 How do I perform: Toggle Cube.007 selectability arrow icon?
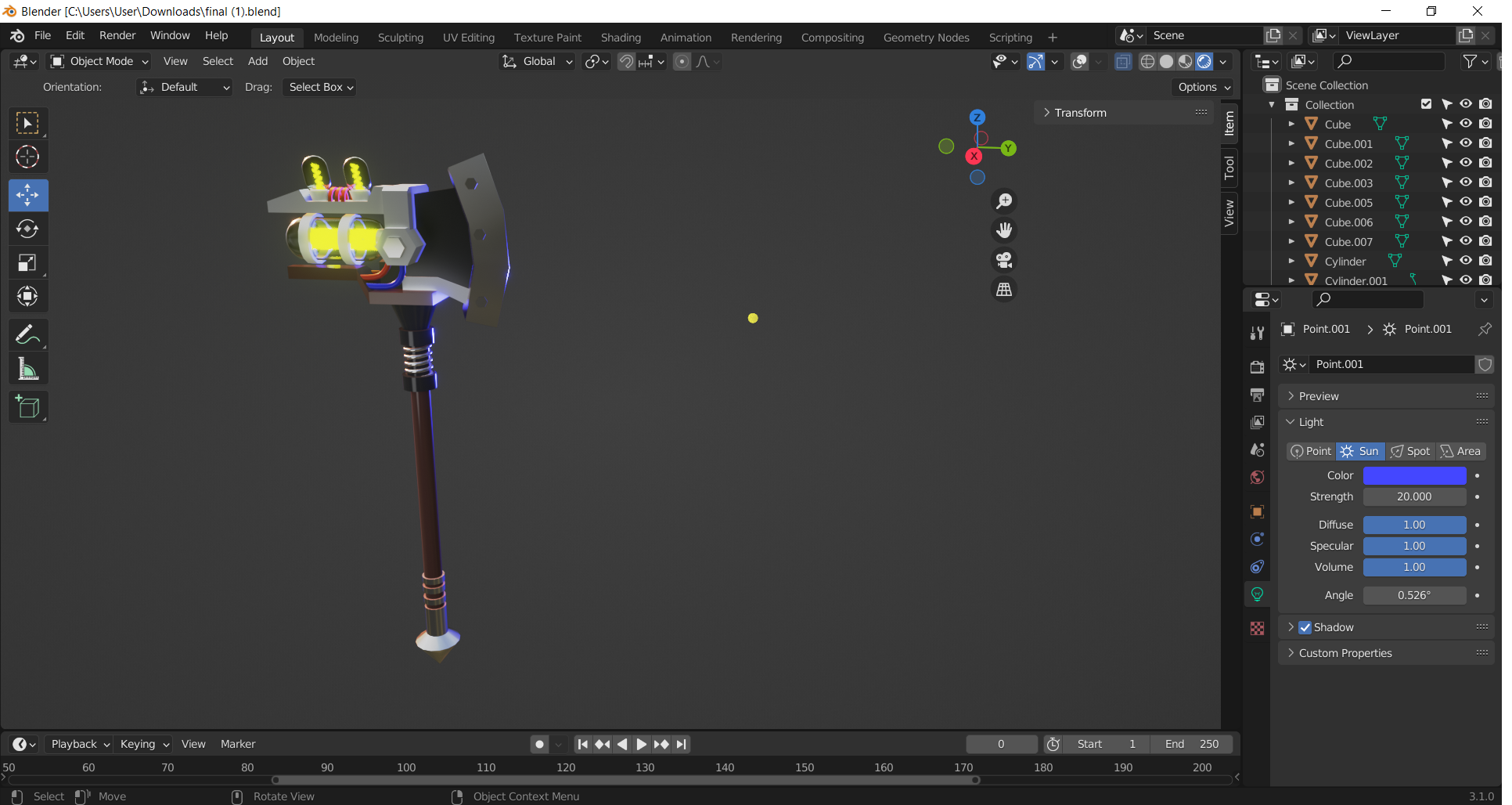tap(1446, 241)
